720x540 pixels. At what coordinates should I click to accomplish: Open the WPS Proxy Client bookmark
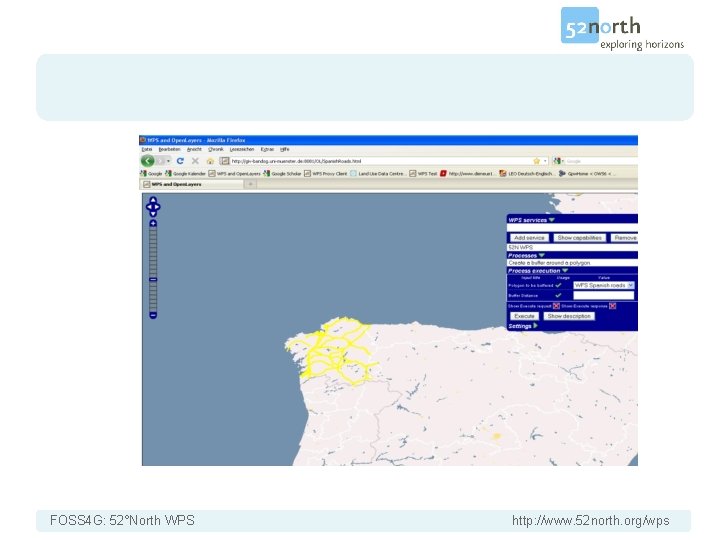326,174
